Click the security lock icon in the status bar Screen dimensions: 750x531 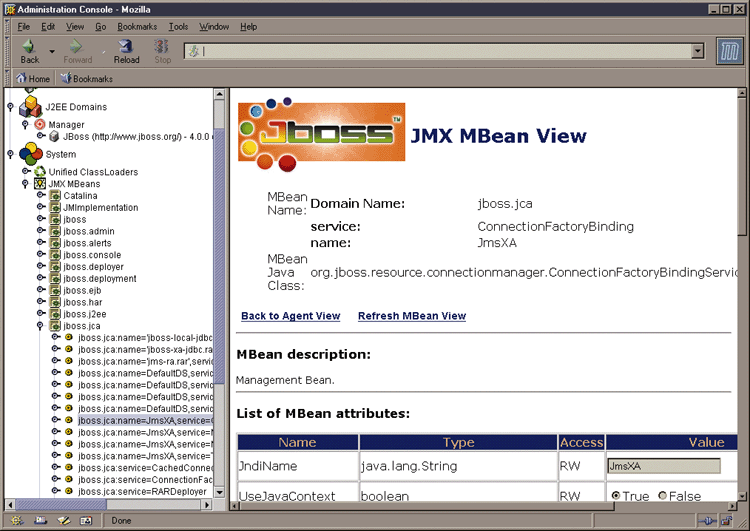pos(727,521)
